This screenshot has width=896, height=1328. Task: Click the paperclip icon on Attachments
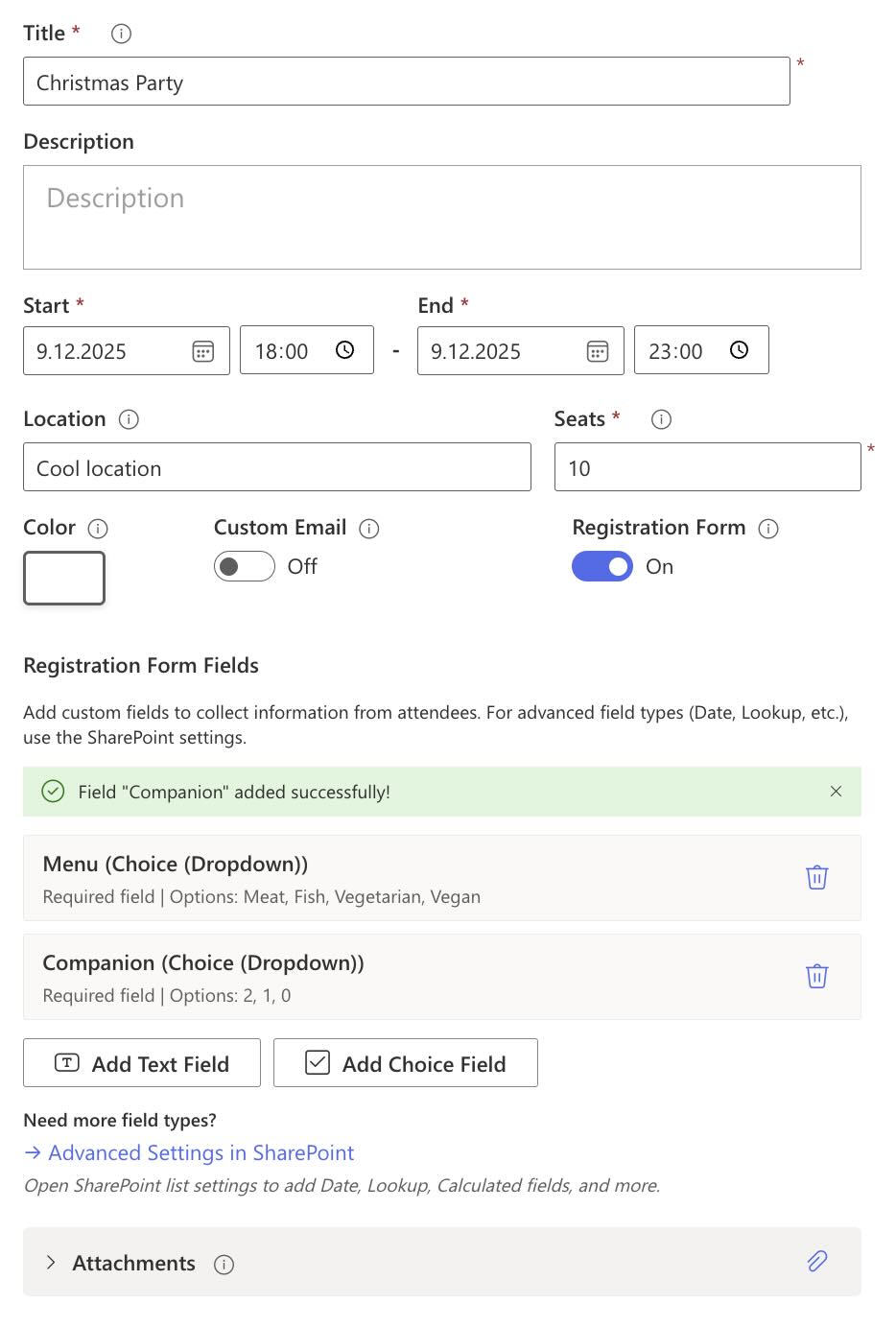click(x=816, y=1262)
